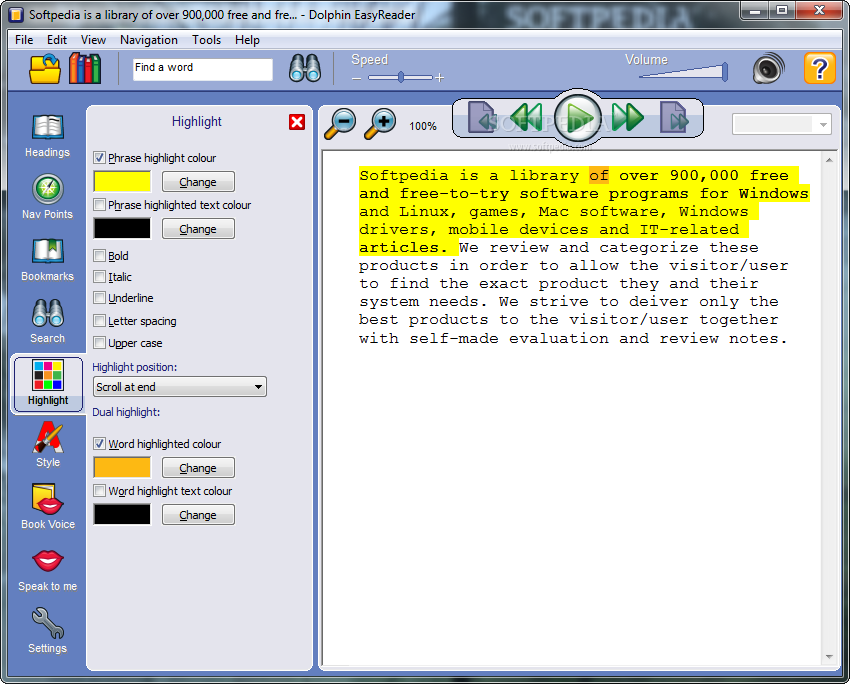850x684 pixels.
Task: Click the Volume slider handle
Action: tap(724, 72)
